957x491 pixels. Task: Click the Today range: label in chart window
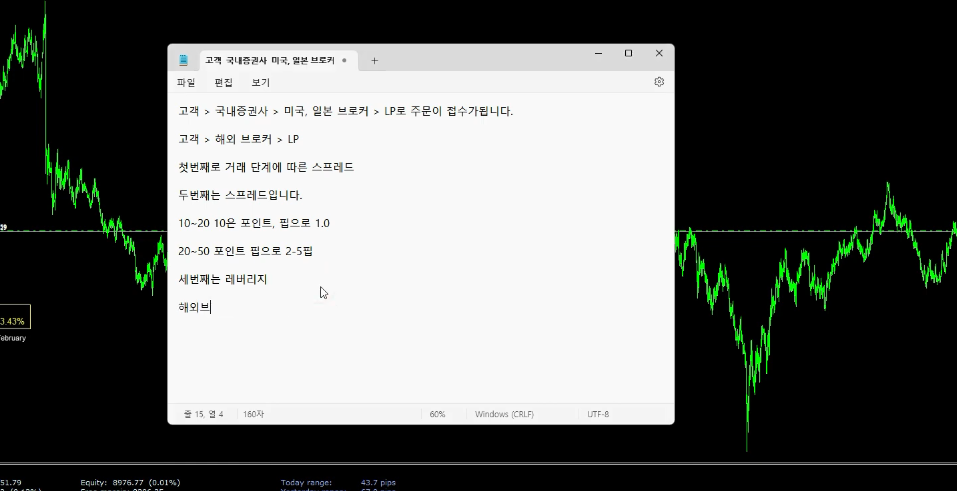point(306,482)
